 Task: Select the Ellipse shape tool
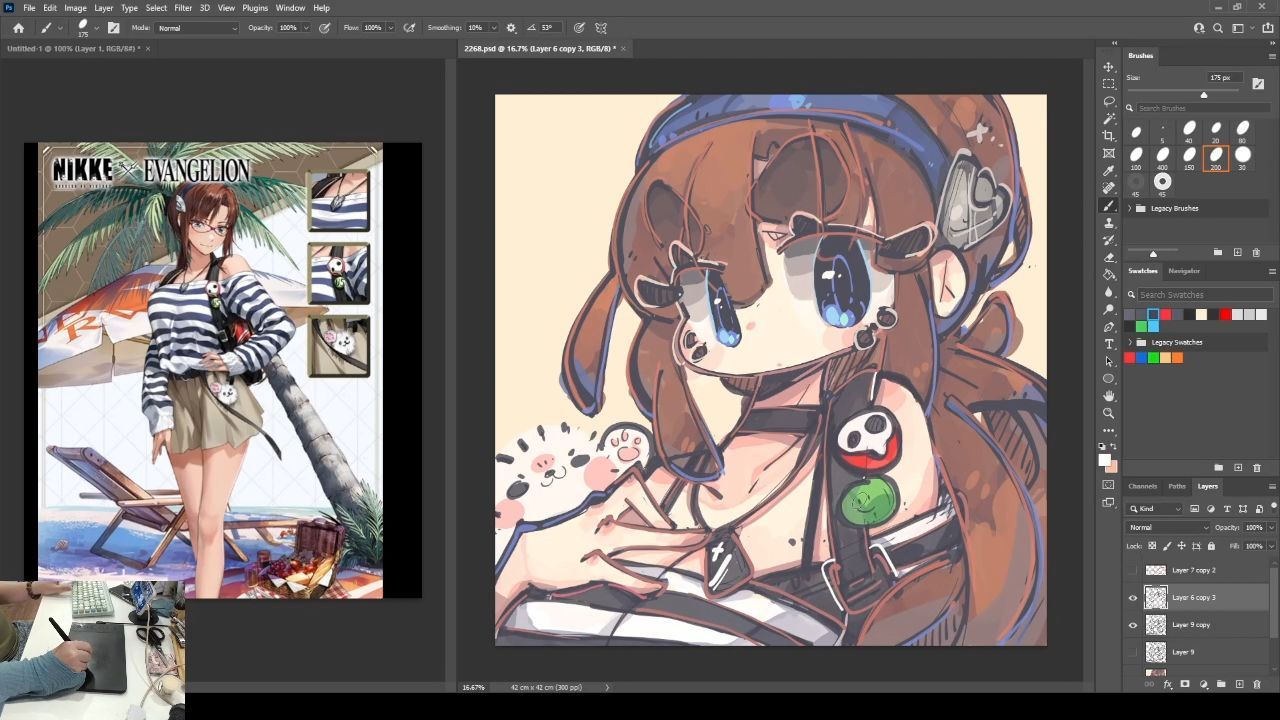pyautogui.click(x=1108, y=379)
